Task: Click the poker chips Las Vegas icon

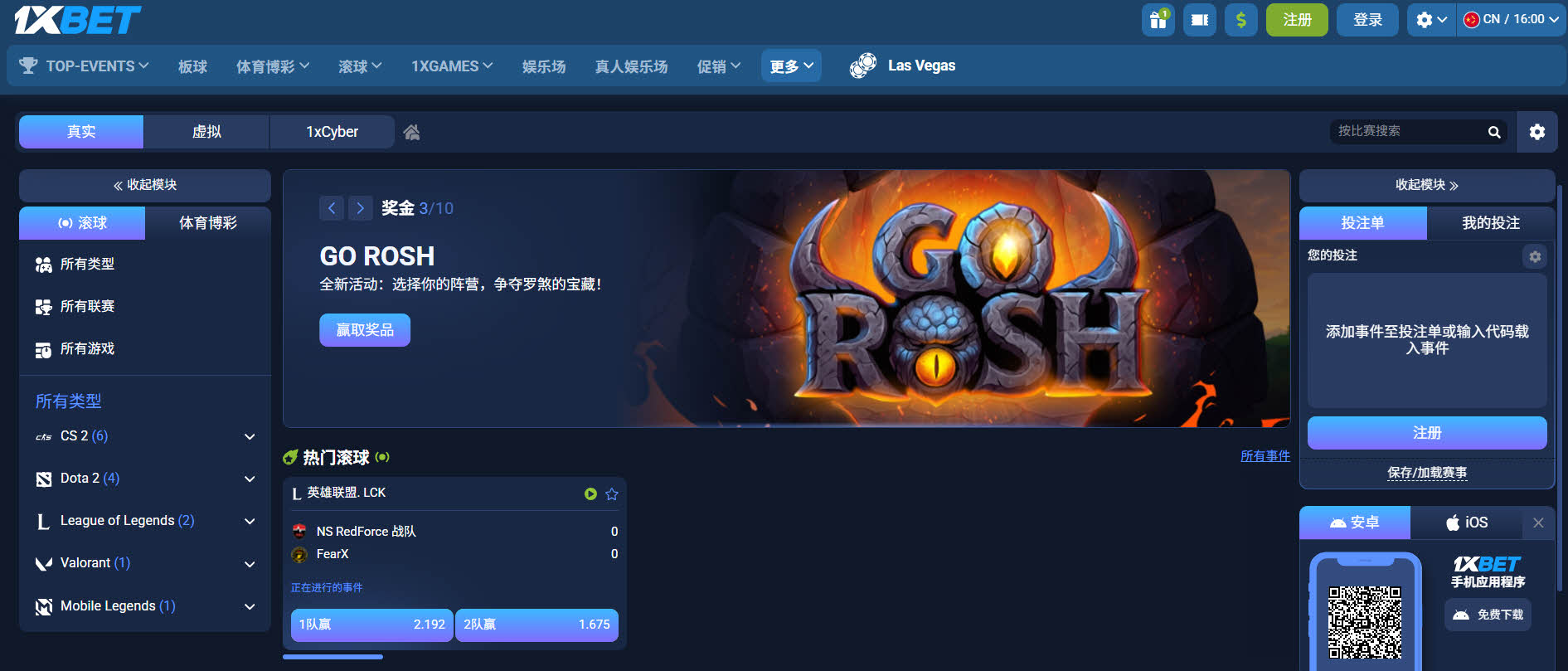Action: coord(863,66)
